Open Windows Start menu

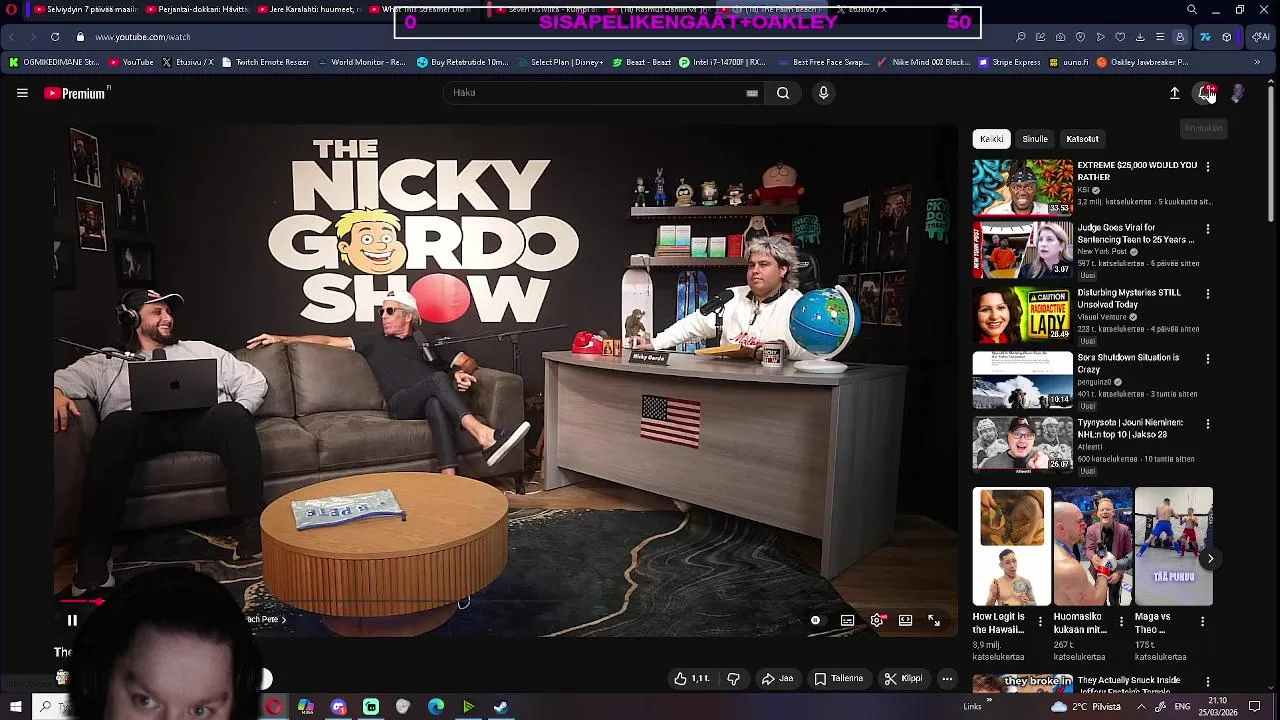coord(15,707)
